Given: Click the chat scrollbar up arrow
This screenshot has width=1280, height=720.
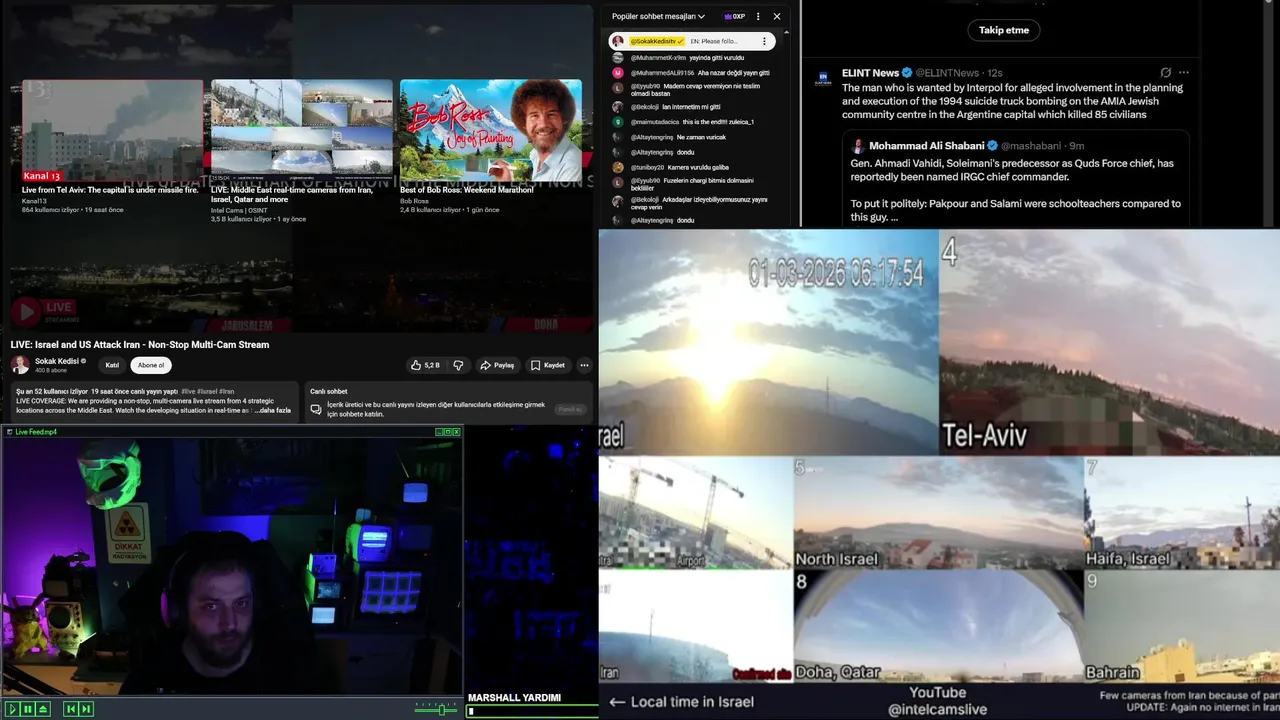Looking at the screenshot, I should pyautogui.click(x=786, y=33).
